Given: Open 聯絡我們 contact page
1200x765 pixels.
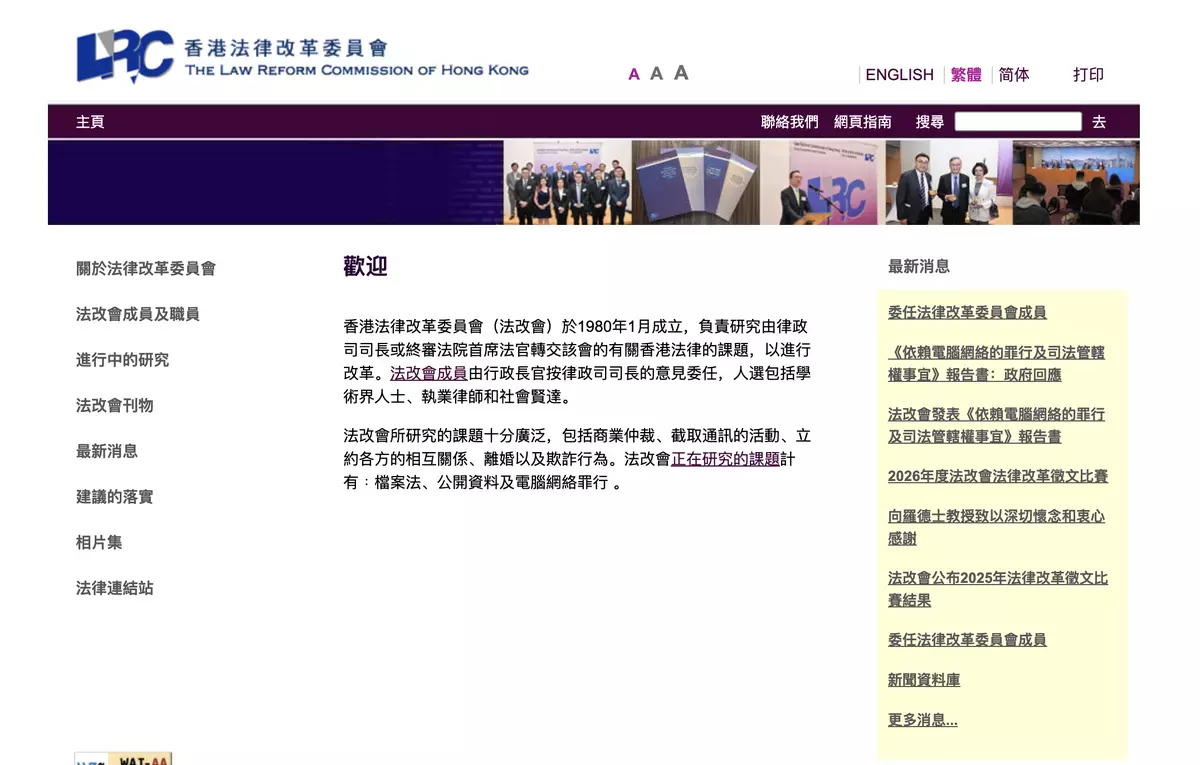Looking at the screenshot, I should (789, 122).
